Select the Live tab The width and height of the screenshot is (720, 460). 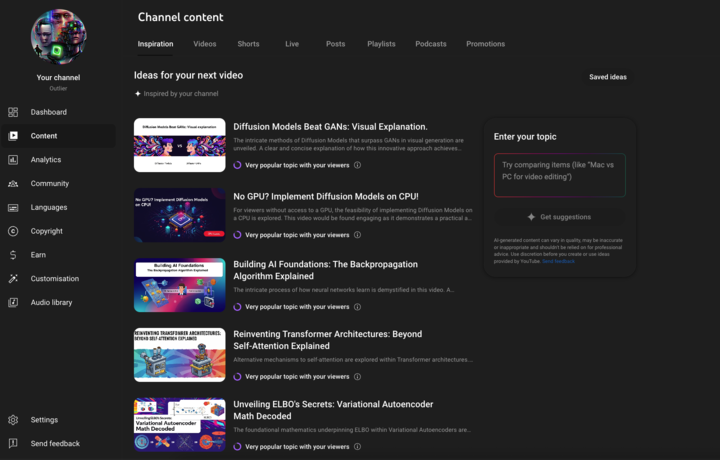coord(292,44)
